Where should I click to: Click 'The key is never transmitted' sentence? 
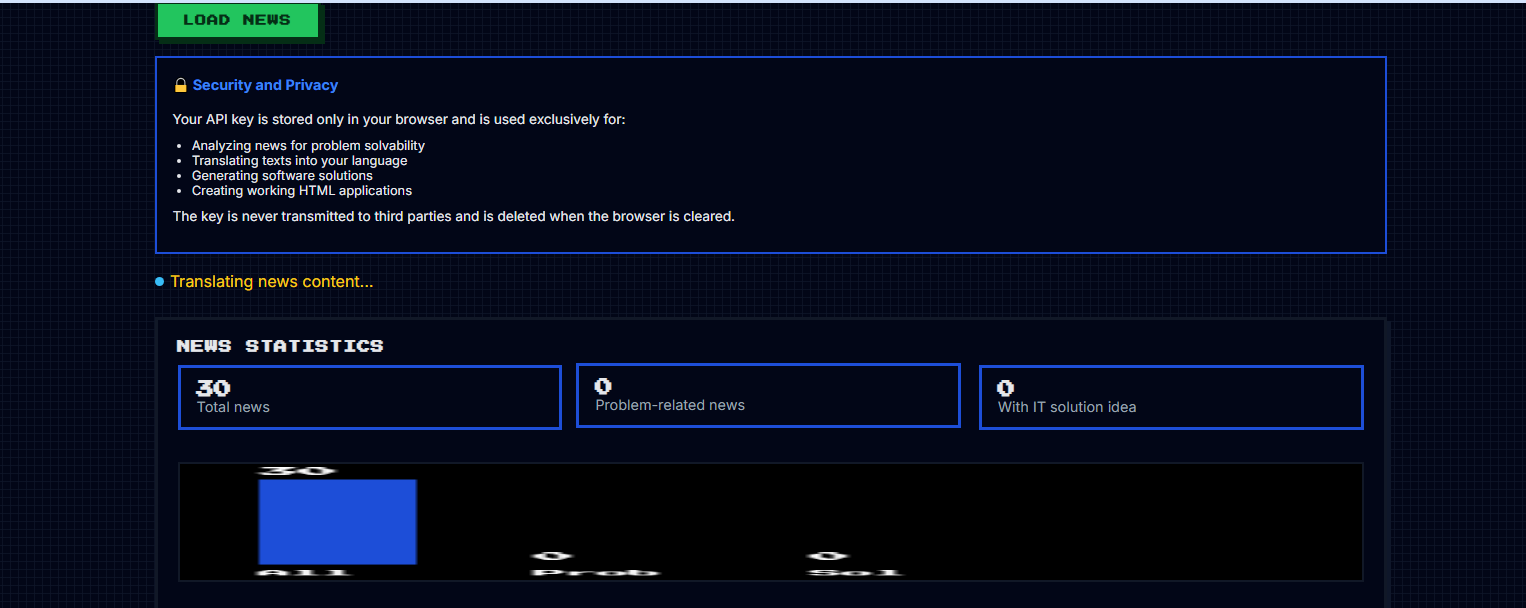pyautogui.click(x=454, y=216)
